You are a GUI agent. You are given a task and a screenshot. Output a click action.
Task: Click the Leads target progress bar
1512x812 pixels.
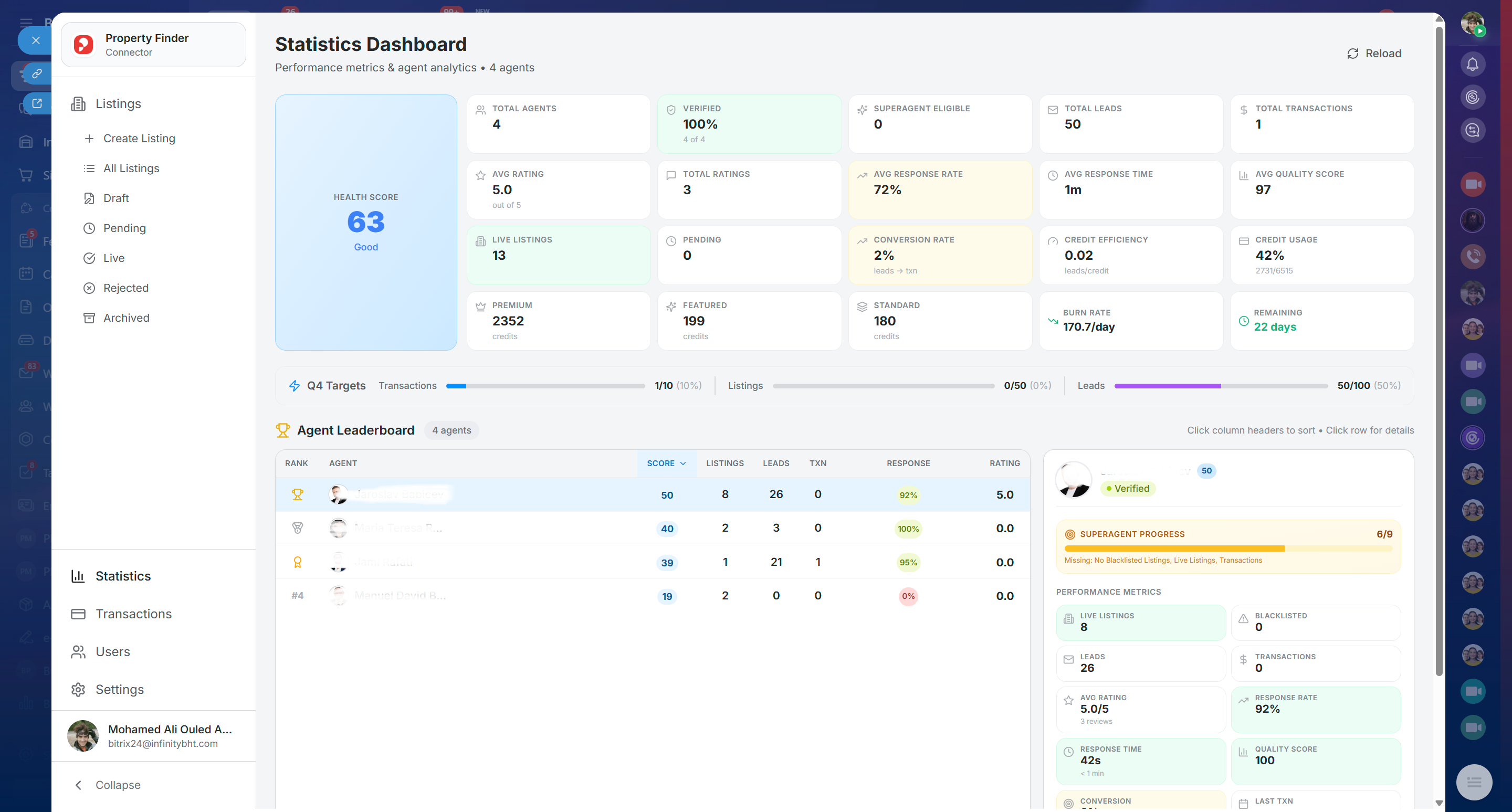pyautogui.click(x=1221, y=386)
